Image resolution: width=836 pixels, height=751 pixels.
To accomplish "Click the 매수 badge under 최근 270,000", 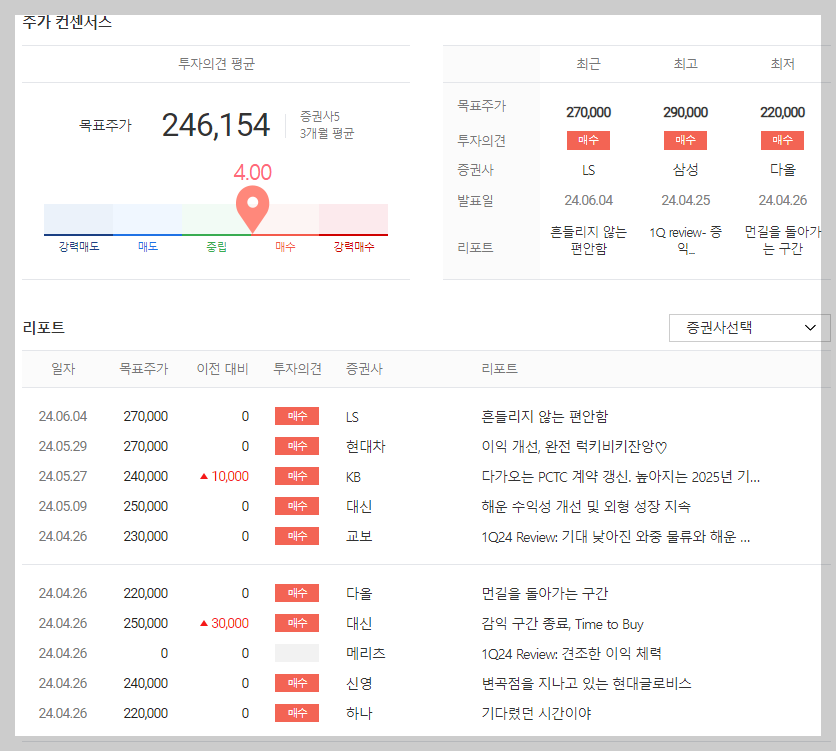I will coord(588,140).
